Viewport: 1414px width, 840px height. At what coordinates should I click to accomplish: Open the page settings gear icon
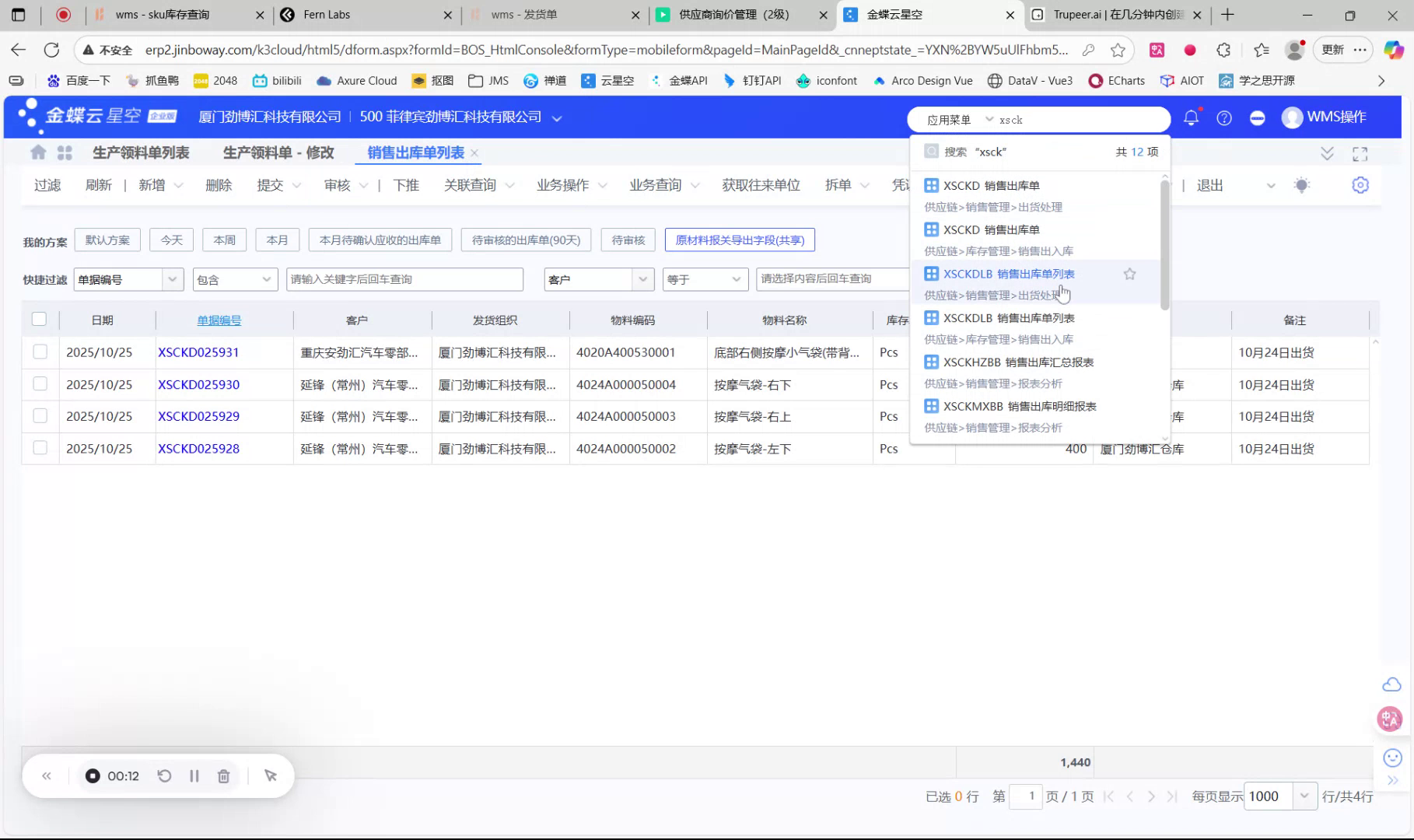coord(1360,185)
